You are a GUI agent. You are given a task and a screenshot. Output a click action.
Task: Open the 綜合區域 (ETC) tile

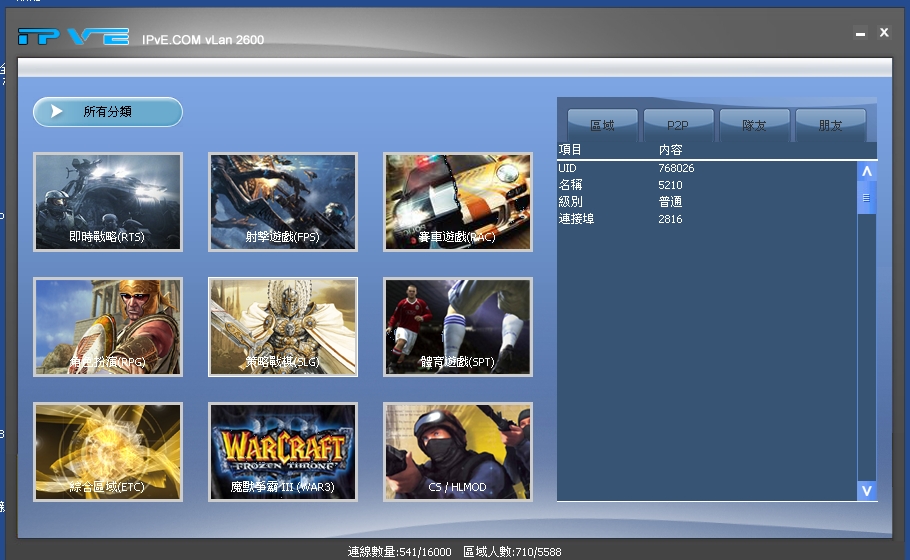[108, 452]
